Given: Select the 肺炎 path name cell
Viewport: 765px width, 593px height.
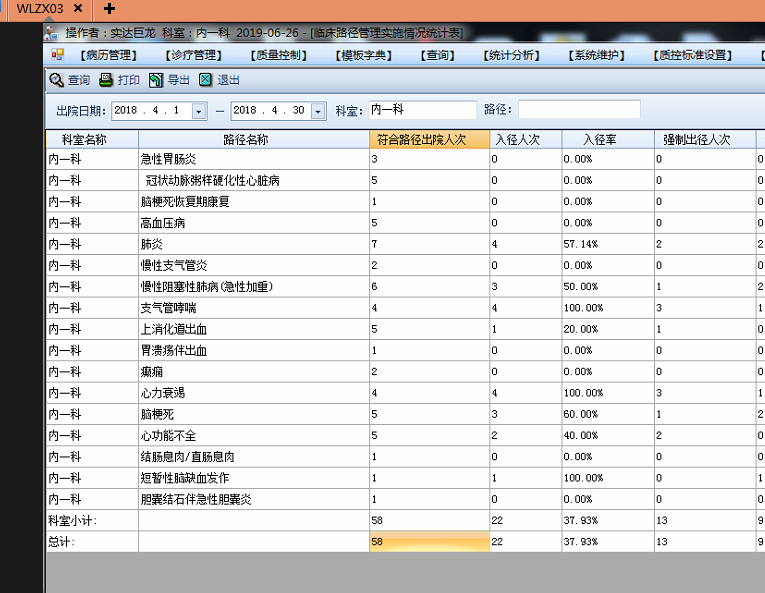Looking at the screenshot, I should (254, 244).
